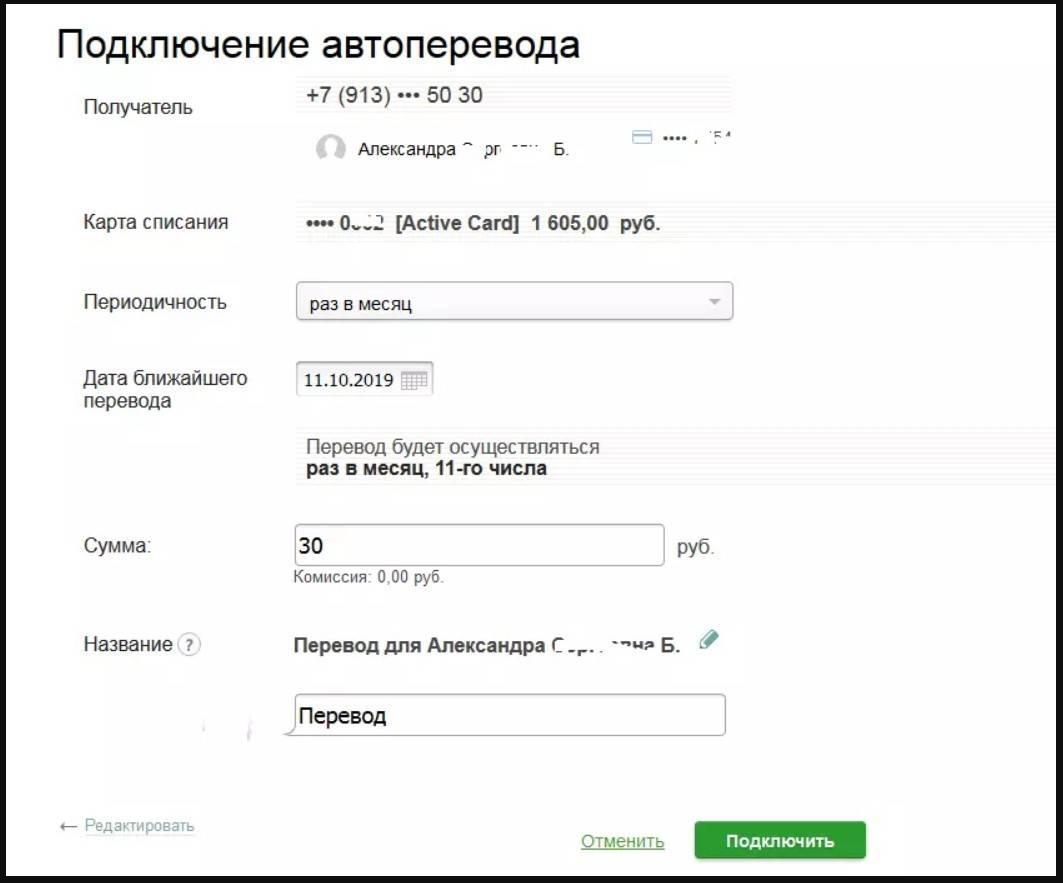Click the recipient avatar icon
This screenshot has height=883, width=1063.
(331, 150)
